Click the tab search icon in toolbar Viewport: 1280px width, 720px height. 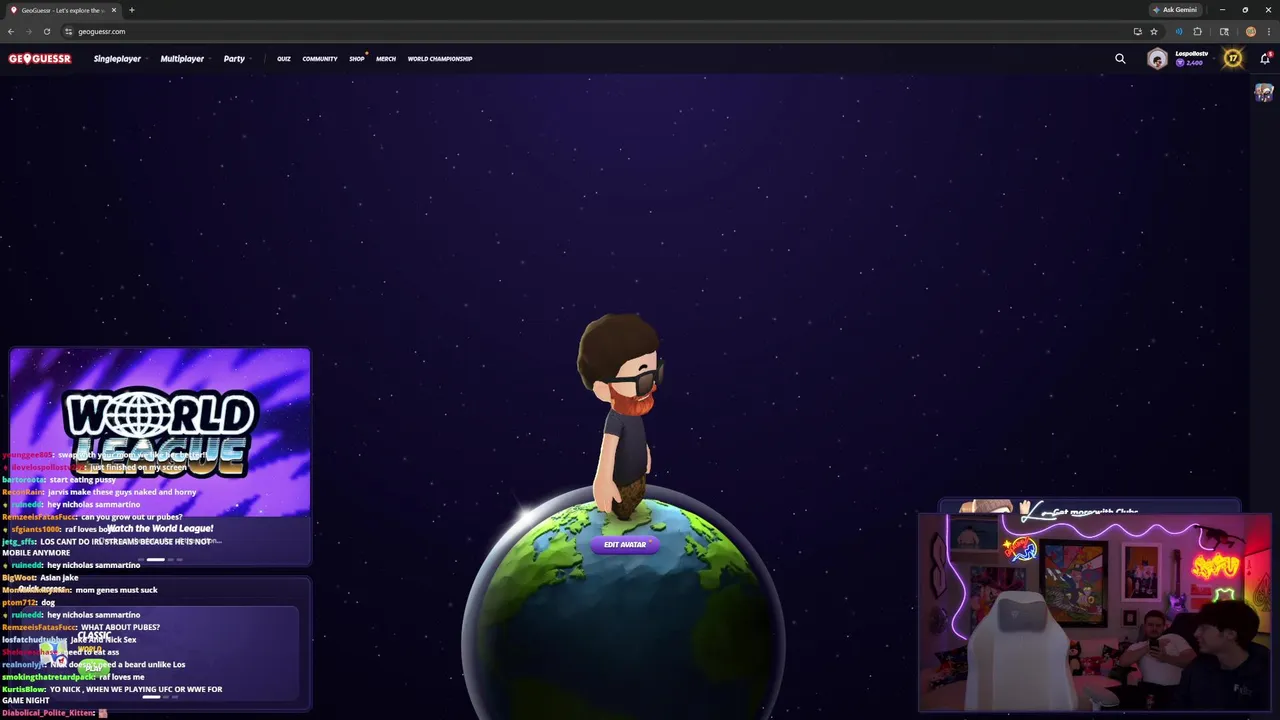click(x=1224, y=31)
